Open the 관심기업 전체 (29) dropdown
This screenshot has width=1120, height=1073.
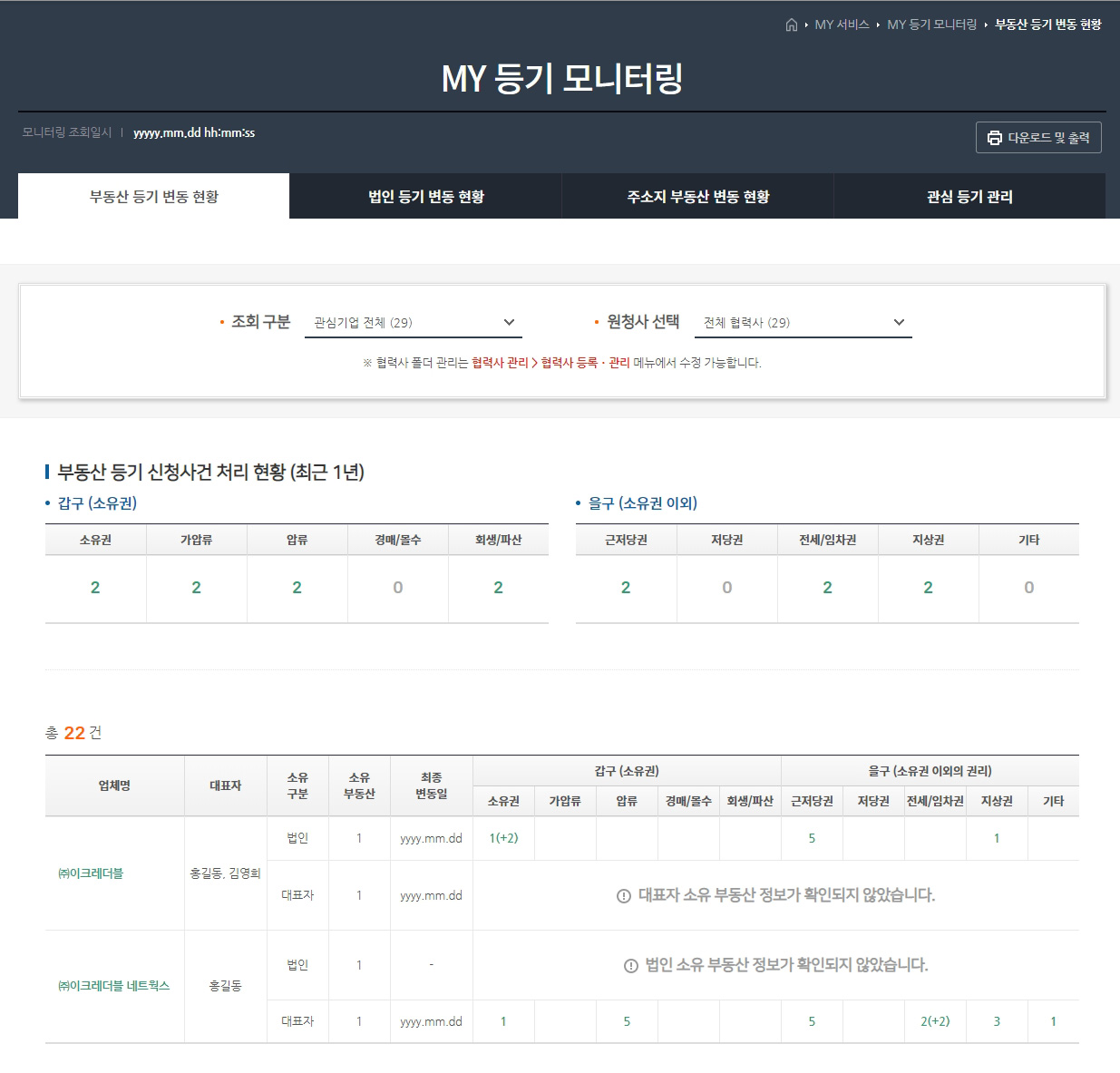(411, 322)
